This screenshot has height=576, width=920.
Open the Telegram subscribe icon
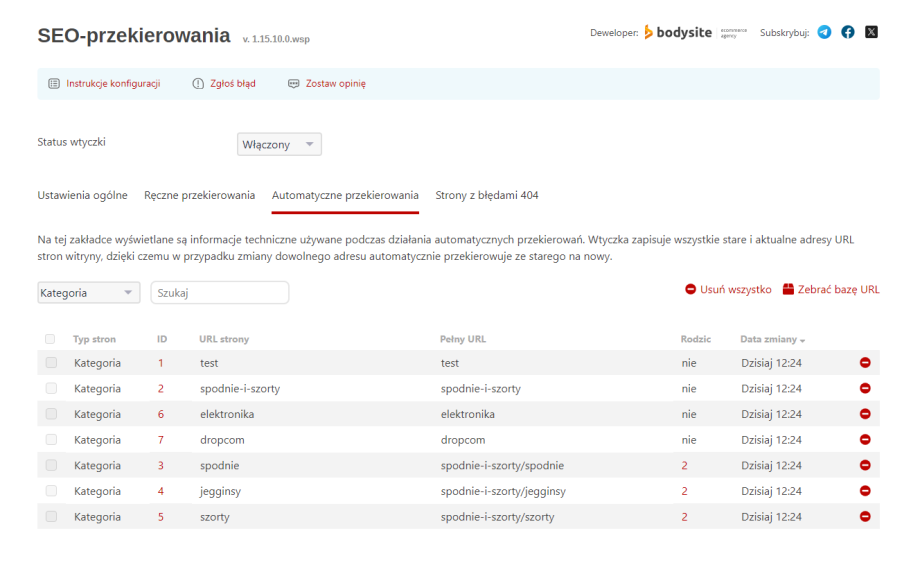[824, 32]
